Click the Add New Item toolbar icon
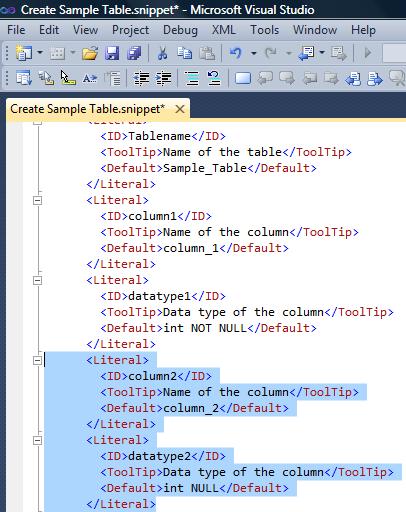This screenshot has height=512, width=406. 57,53
